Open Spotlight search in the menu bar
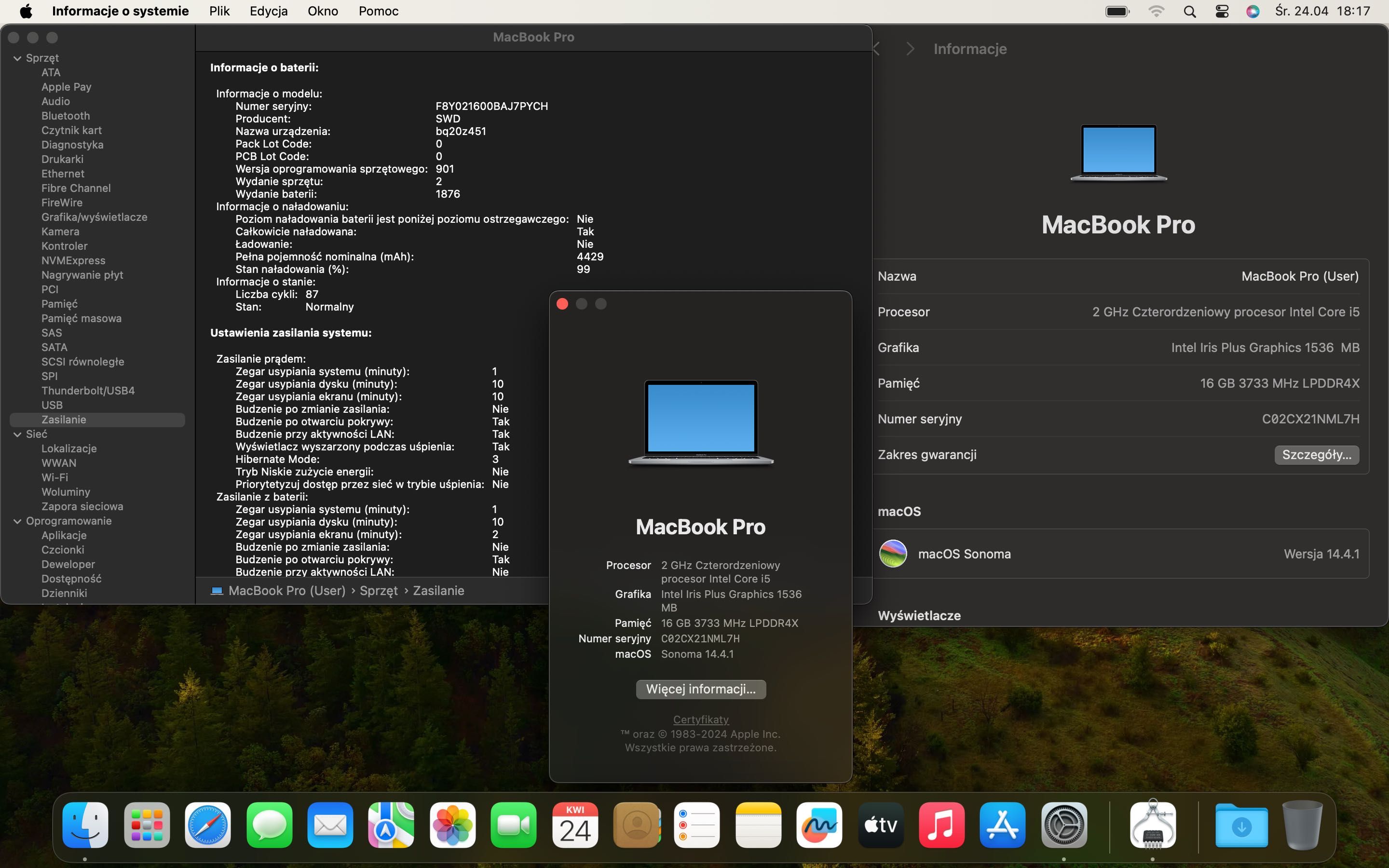Viewport: 1389px width, 868px height. 1190,11
